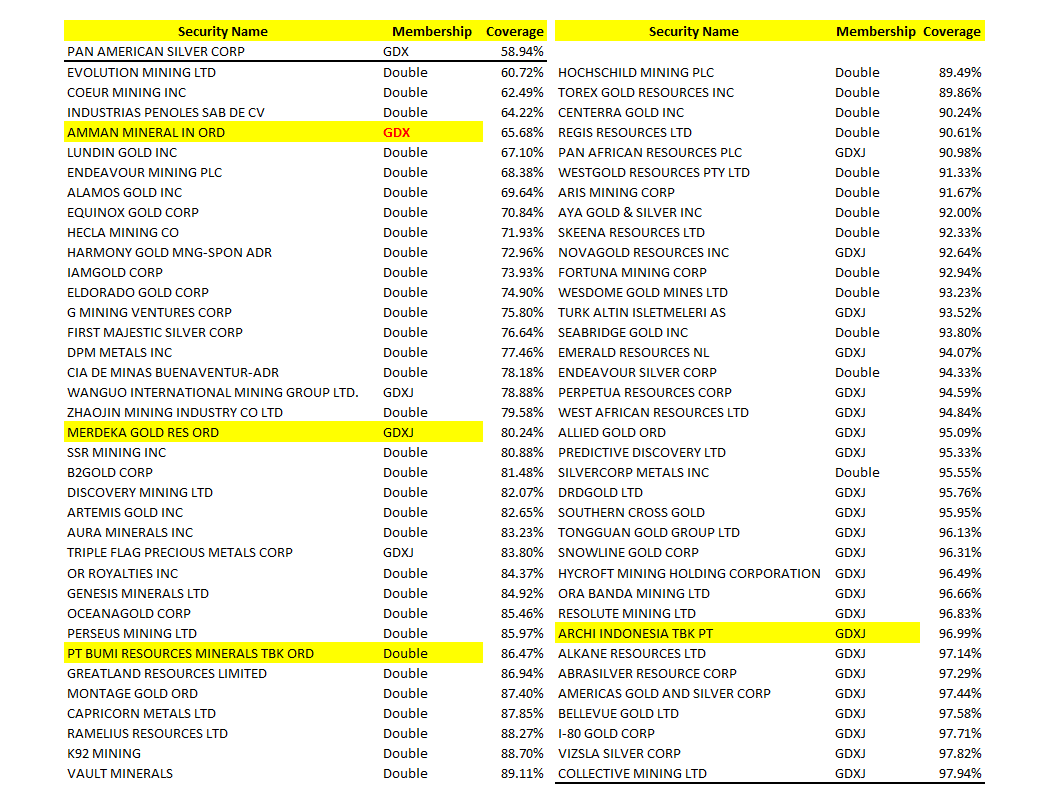Select ALAMOS GOLD INC cell

coord(124,193)
